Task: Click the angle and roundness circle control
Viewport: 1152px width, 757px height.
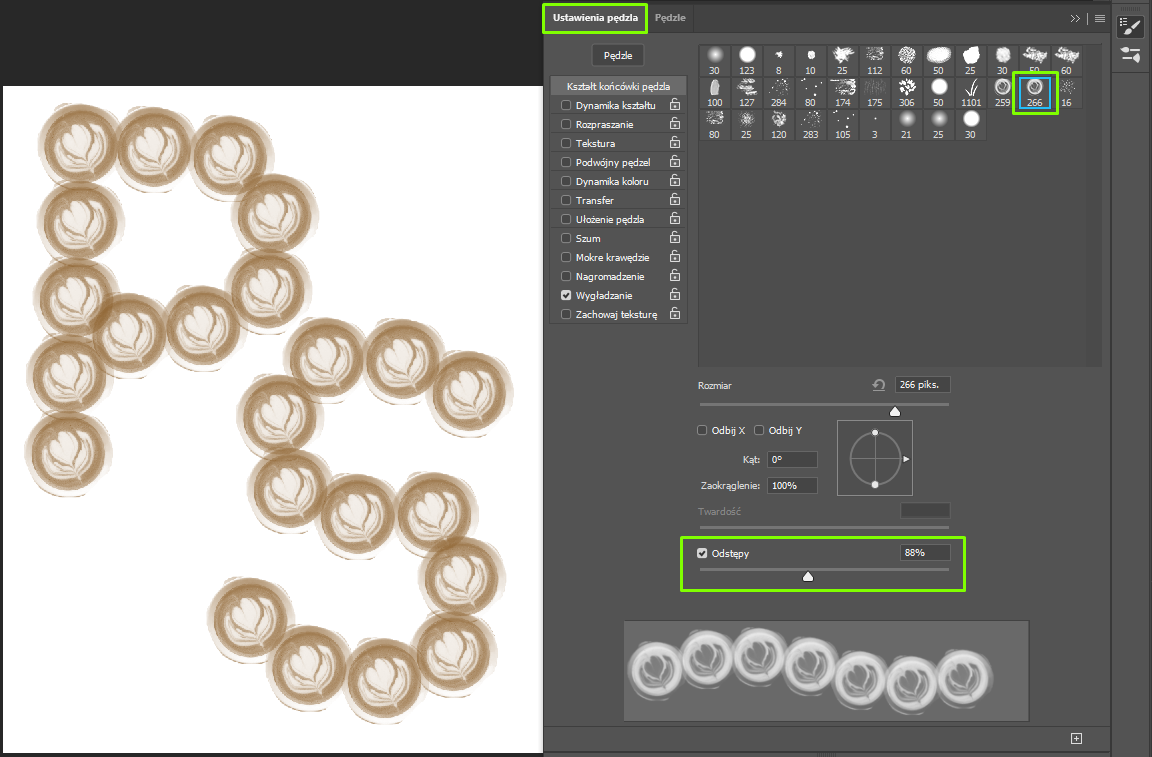Action: [x=875, y=459]
